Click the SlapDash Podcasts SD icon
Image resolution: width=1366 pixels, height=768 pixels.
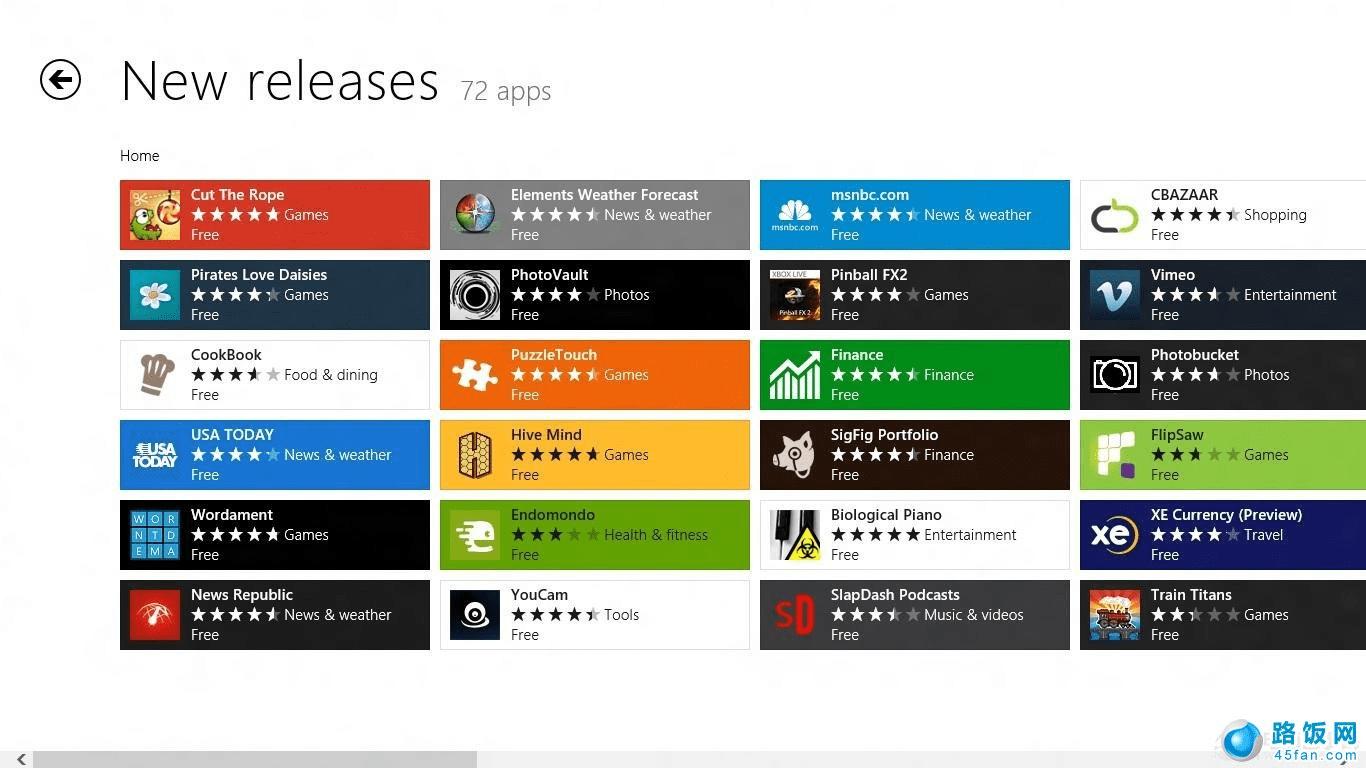794,614
